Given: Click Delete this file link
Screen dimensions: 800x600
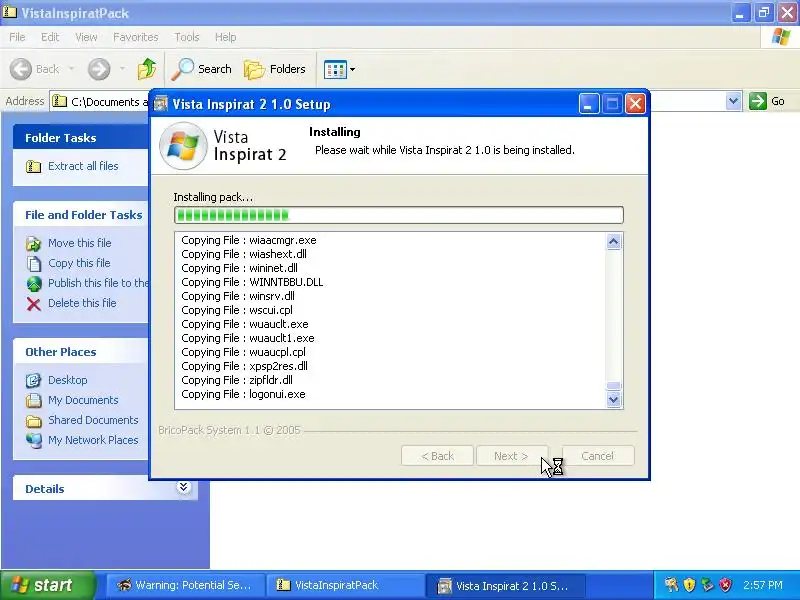Looking at the screenshot, I should coord(82,303).
